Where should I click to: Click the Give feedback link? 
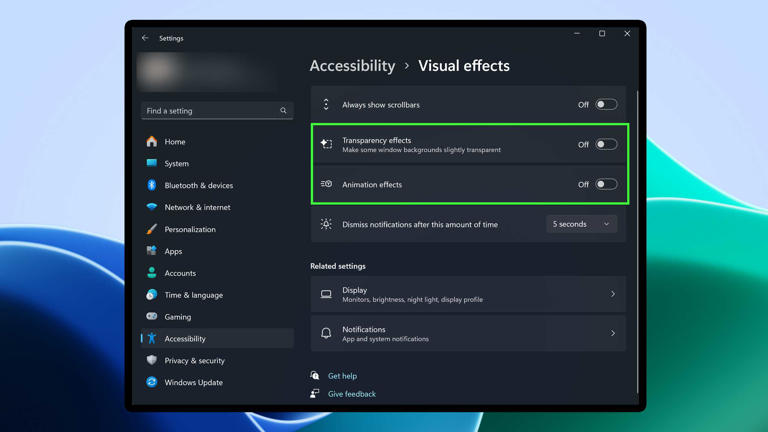pyautogui.click(x=352, y=394)
